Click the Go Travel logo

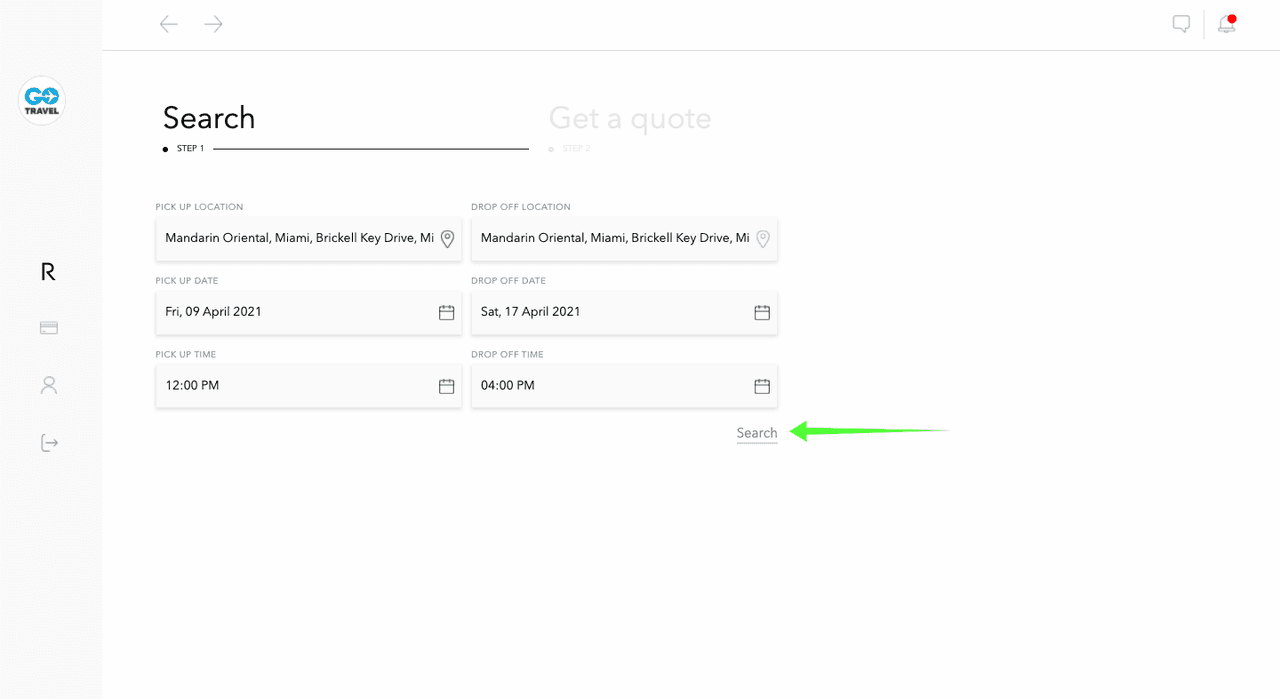click(42, 101)
